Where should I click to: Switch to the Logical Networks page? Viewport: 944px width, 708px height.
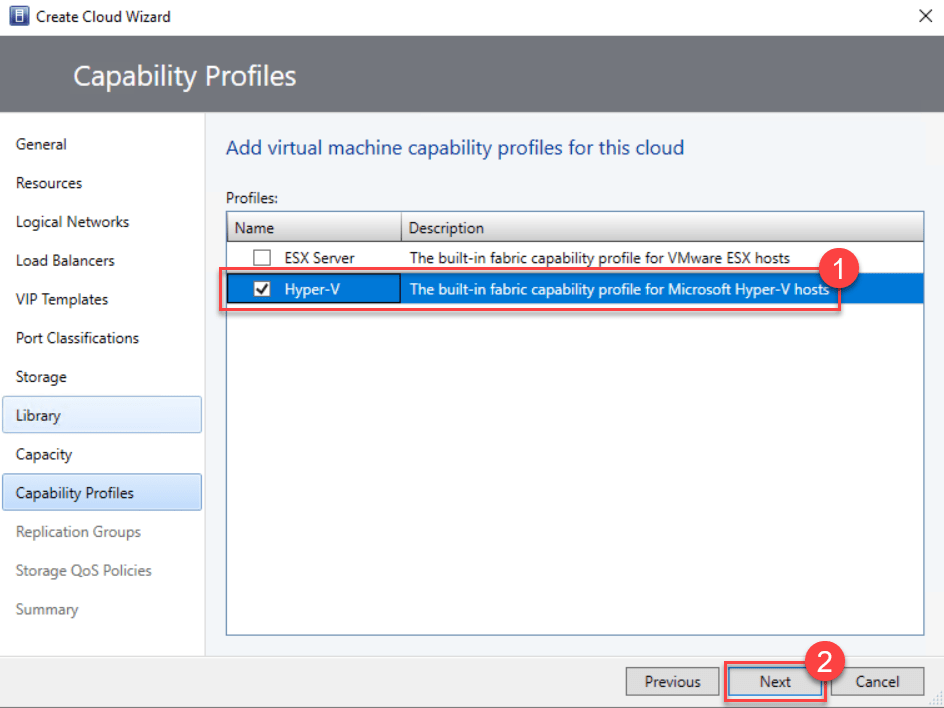coord(72,222)
